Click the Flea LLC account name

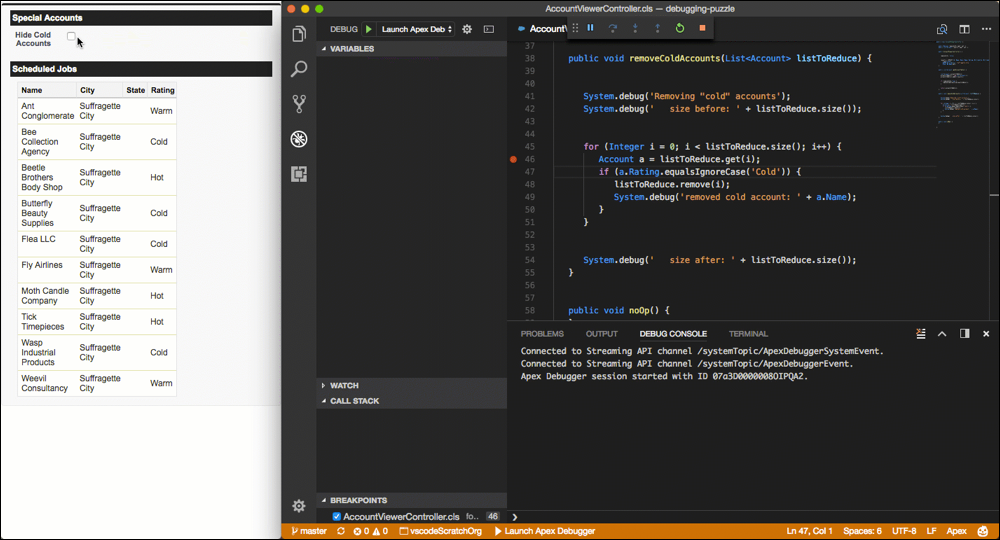[x=38, y=239]
